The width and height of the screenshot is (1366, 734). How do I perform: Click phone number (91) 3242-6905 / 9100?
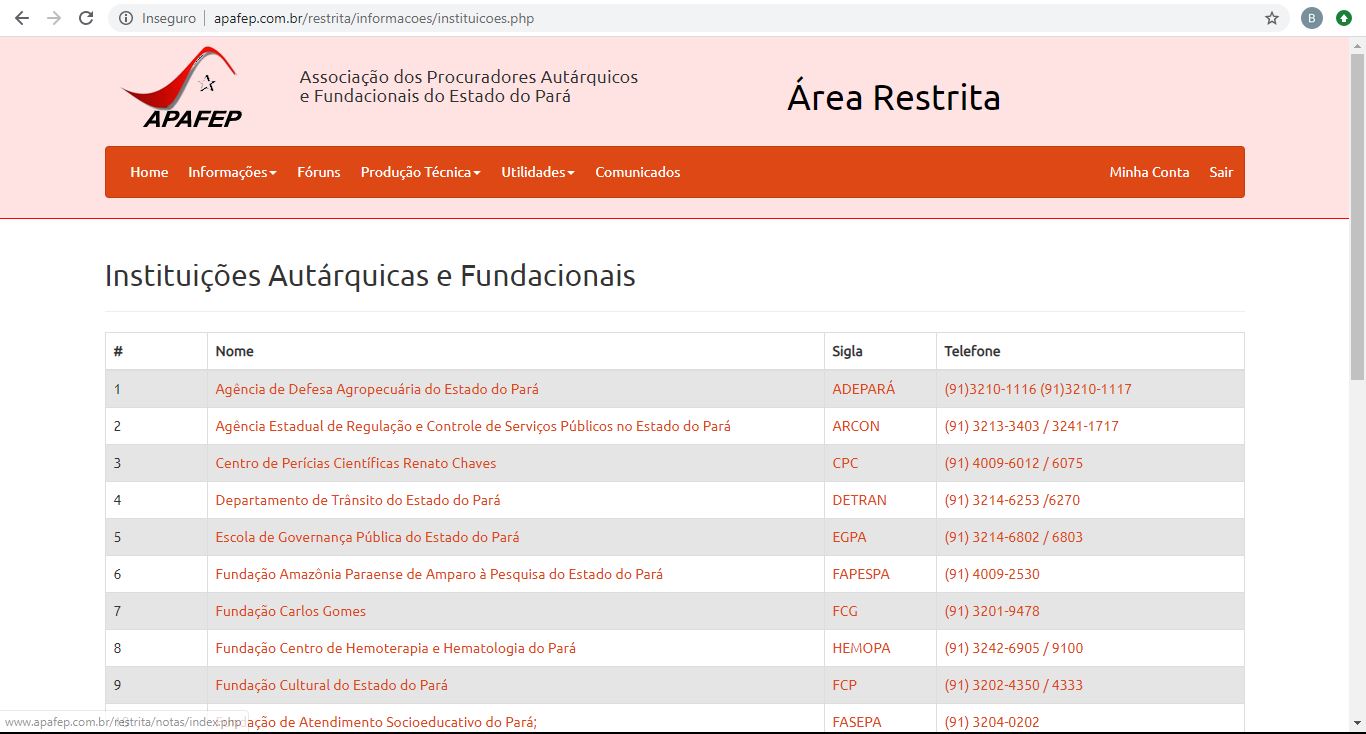(1014, 648)
